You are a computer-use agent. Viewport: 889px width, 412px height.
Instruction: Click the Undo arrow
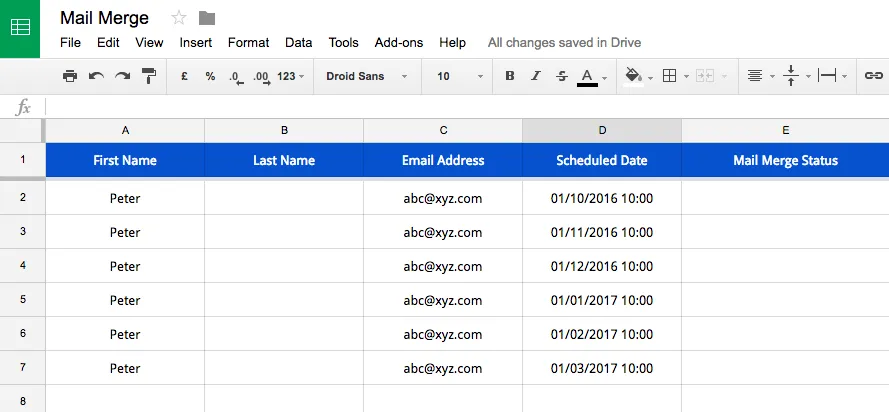tap(96, 76)
